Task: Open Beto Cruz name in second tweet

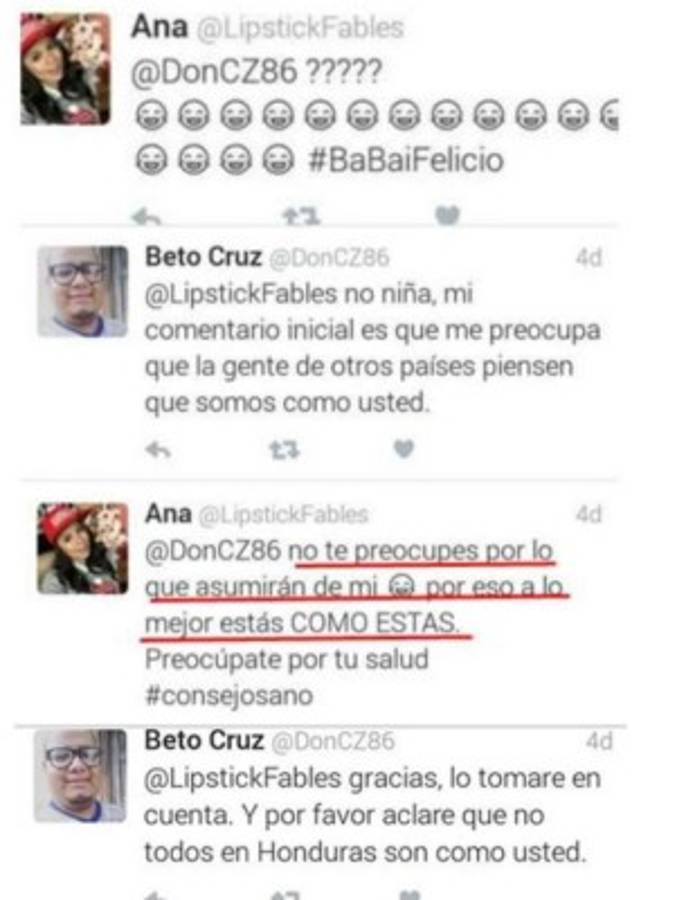Action: point(203,257)
